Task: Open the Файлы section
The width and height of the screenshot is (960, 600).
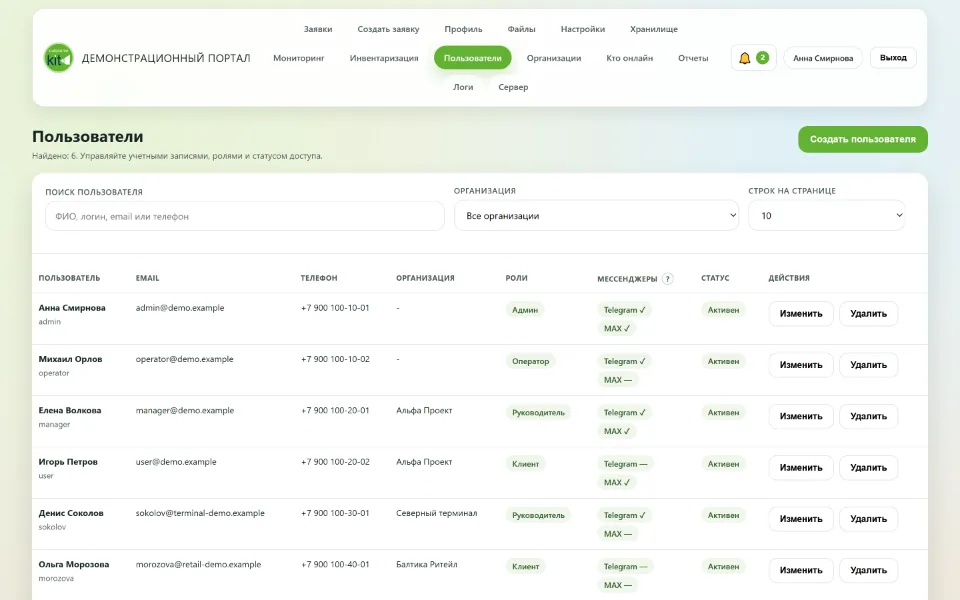Action: coord(522,29)
